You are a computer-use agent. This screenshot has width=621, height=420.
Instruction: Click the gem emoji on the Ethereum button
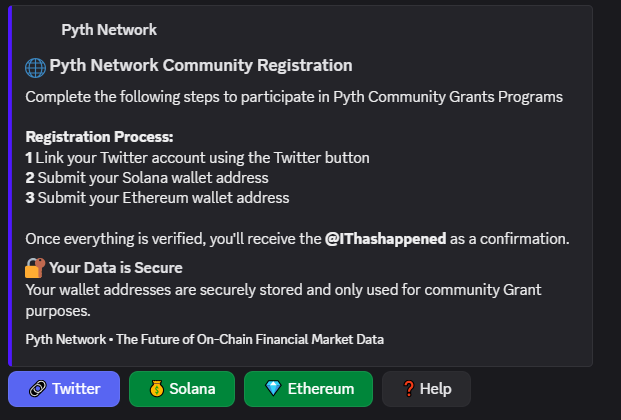tap(272, 389)
